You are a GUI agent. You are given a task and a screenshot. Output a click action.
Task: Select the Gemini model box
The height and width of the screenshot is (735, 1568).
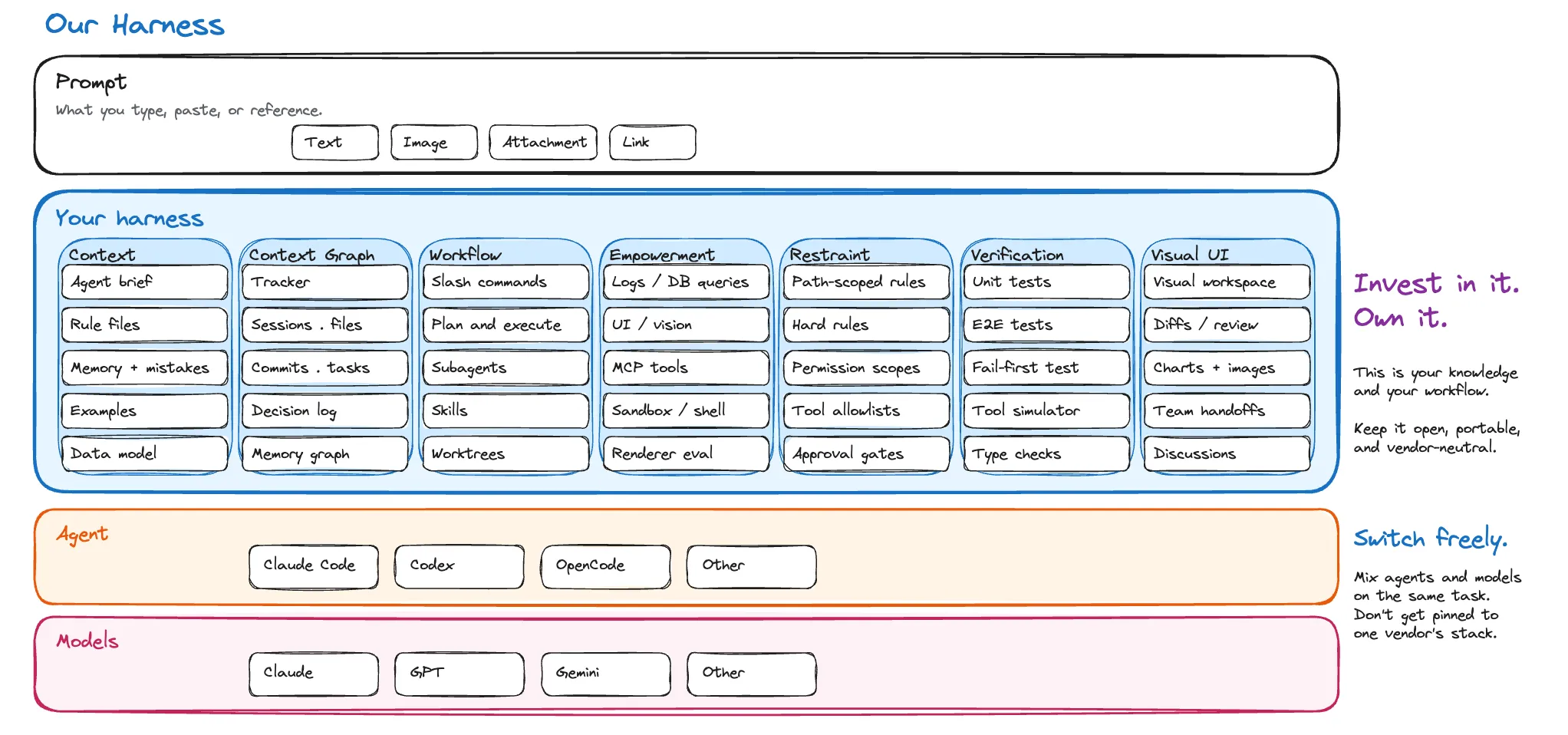(x=606, y=674)
